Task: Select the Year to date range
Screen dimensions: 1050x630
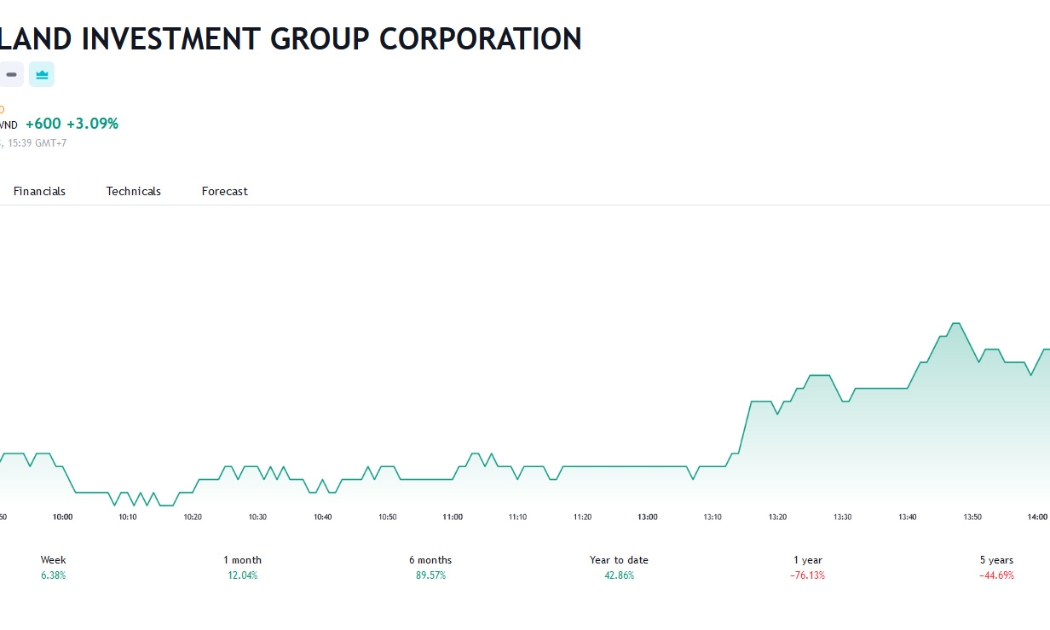Action: pyautogui.click(x=619, y=567)
